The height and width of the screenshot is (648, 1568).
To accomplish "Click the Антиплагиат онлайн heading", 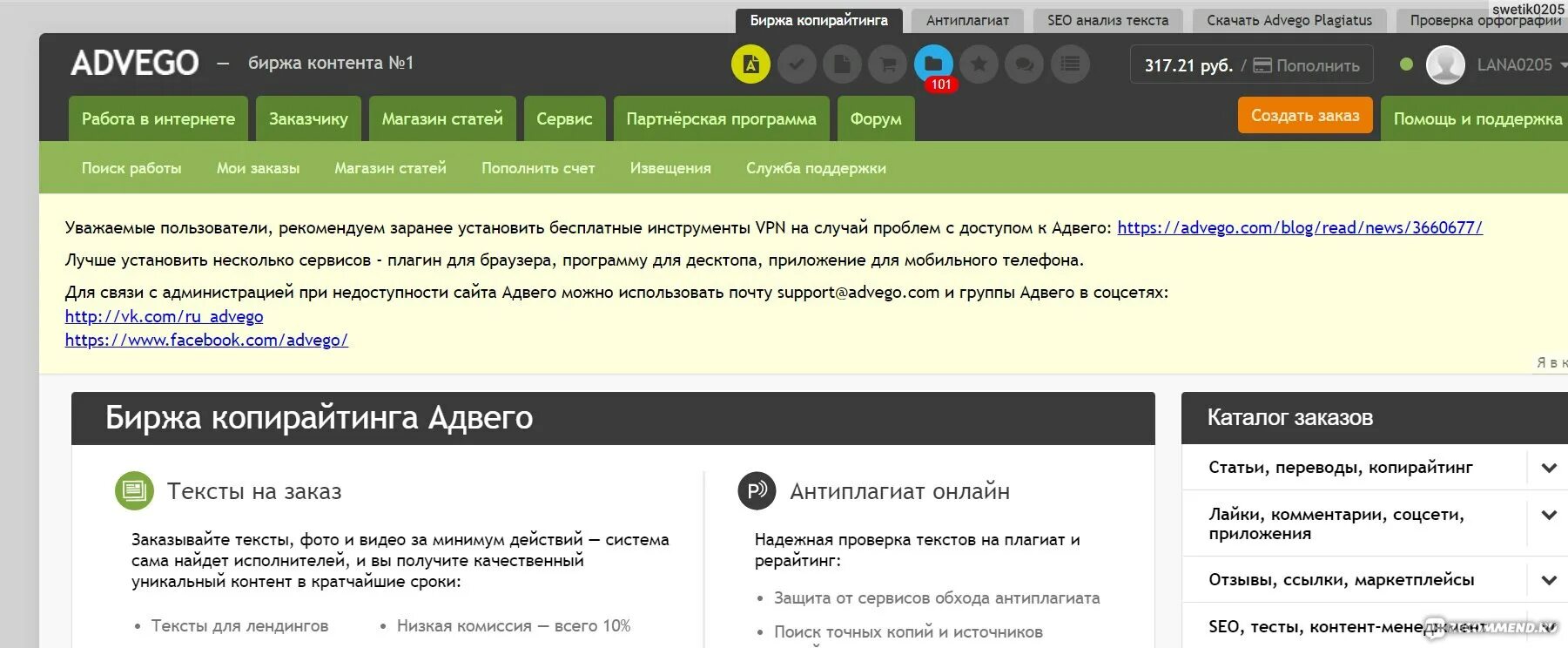I will click(899, 491).
